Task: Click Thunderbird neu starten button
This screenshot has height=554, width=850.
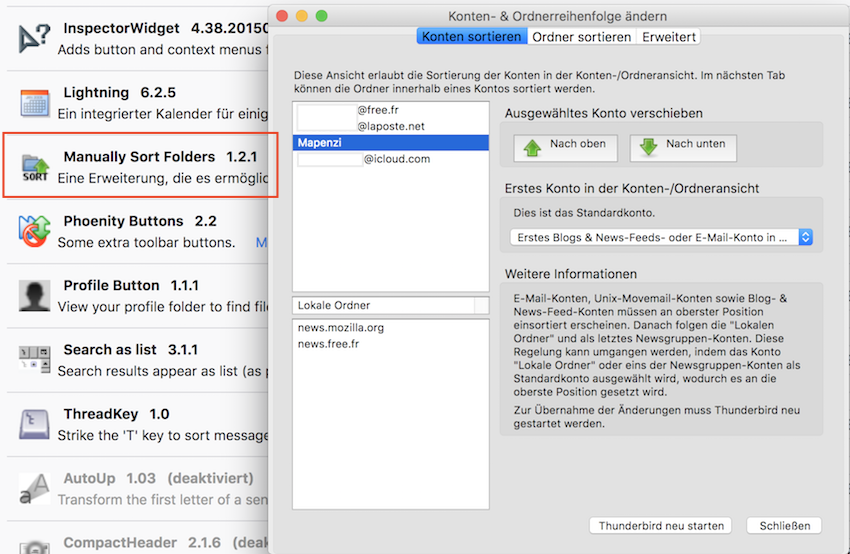Action: click(x=661, y=525)
